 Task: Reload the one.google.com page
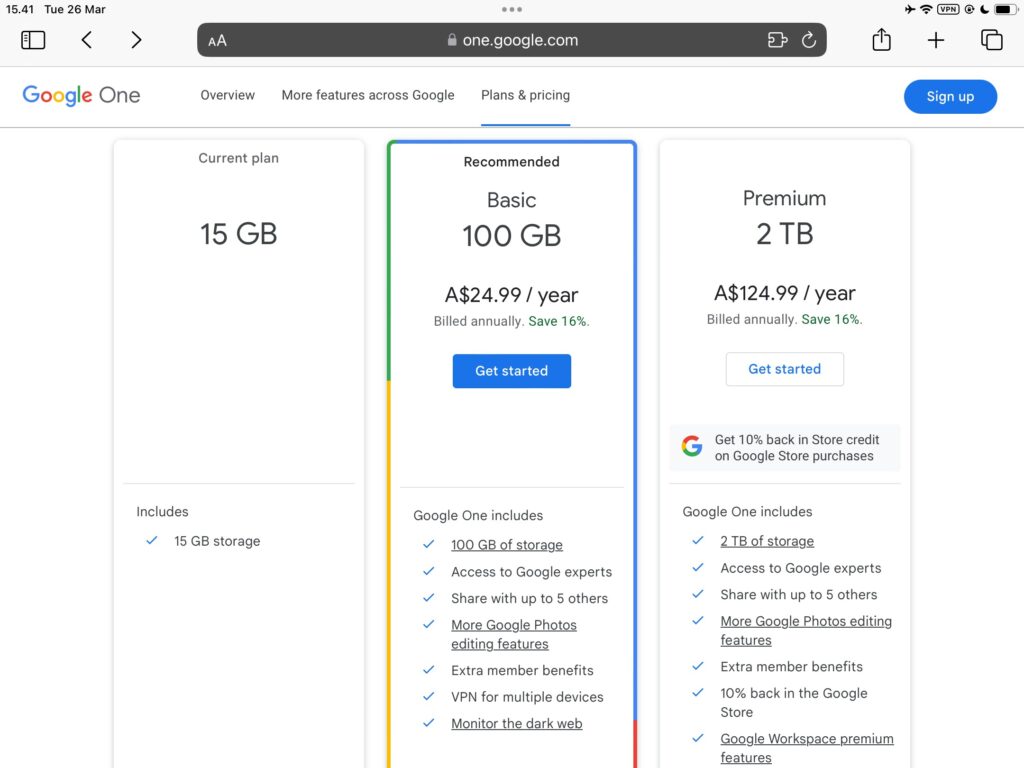pos(809,40)
